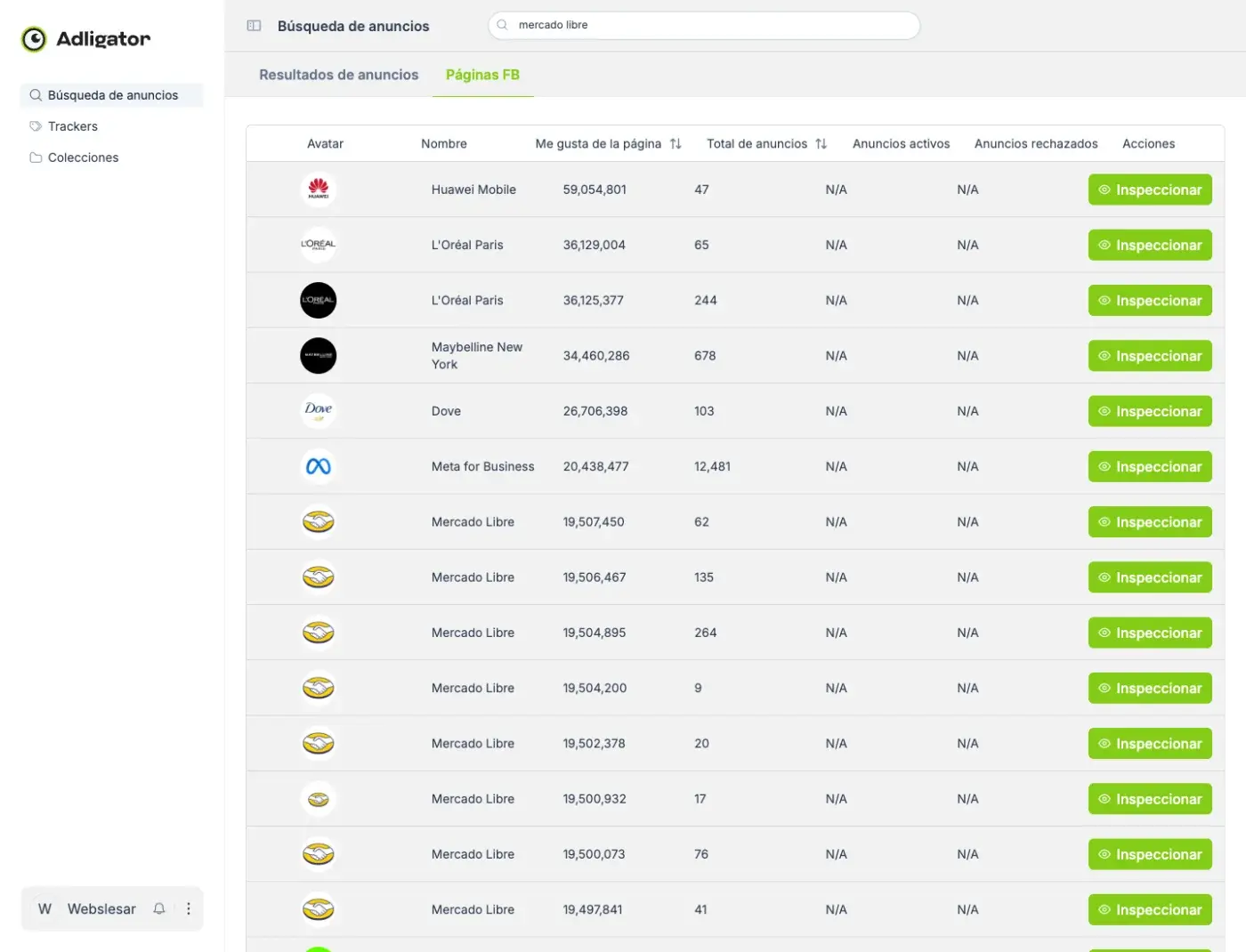Click the Maybelline New York name
Viewport: 1246px width, 952px height.
[477, 356]
